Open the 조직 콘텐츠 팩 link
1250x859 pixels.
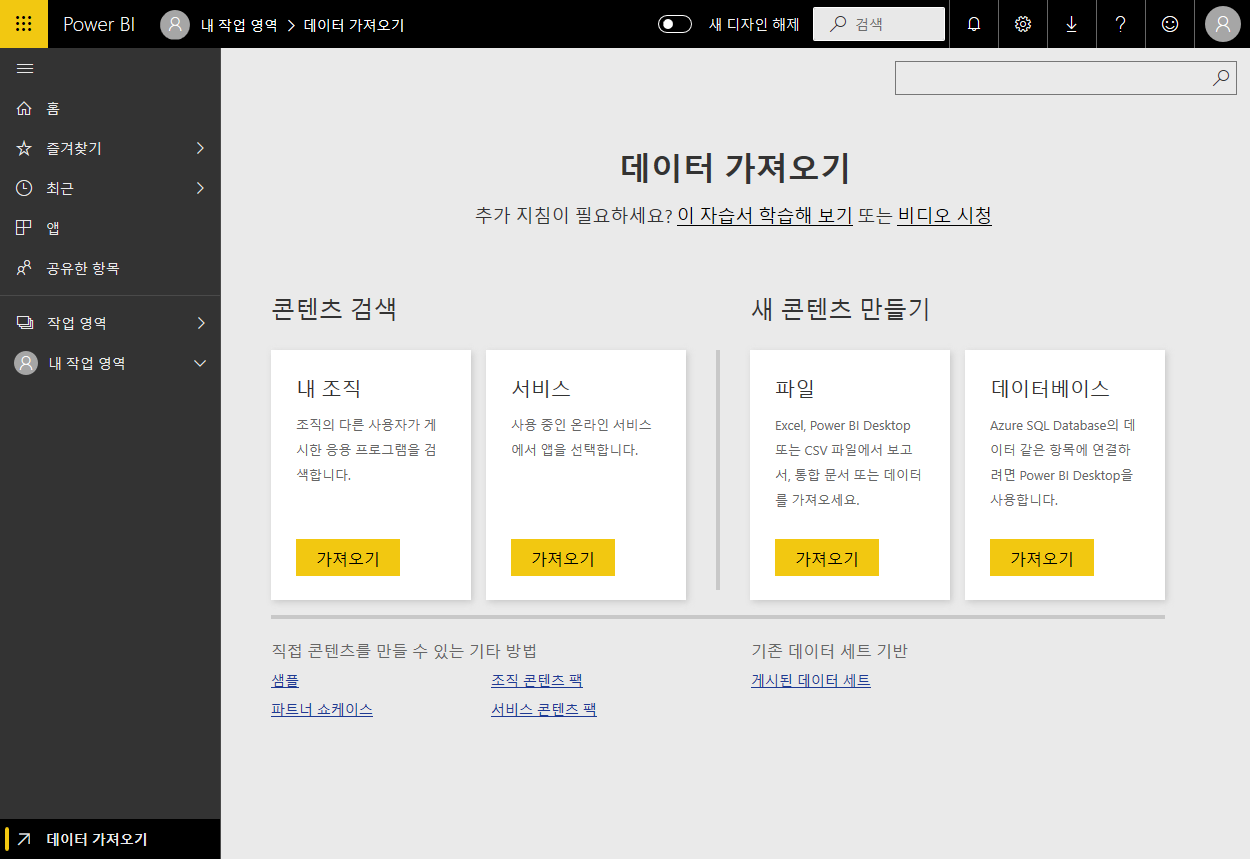(x=537, y=680)
